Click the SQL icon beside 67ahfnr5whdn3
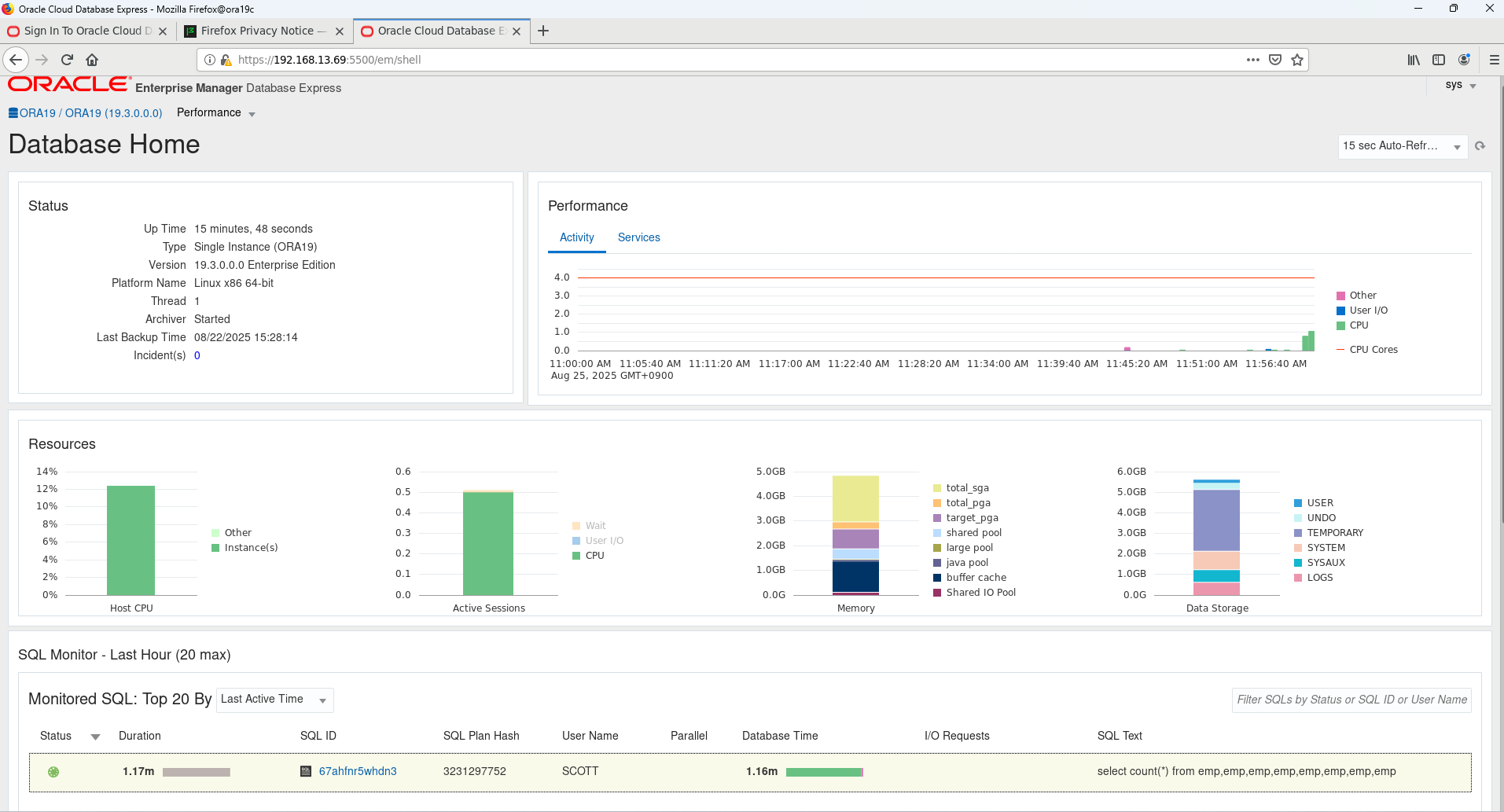Viewport: 1504px width, 812px height. pyautogui.click(x=306, y=771)
